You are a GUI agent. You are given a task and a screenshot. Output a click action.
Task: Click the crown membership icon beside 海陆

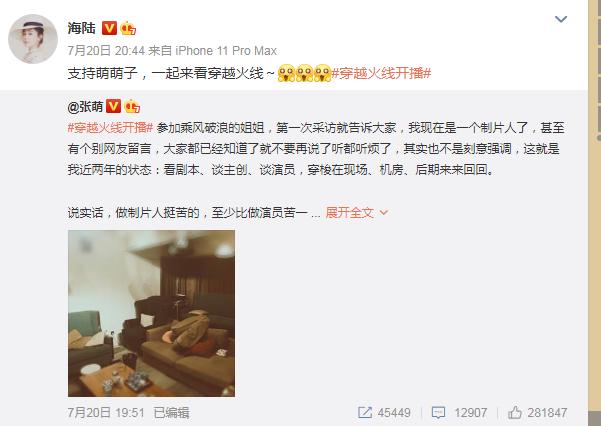(128, 28)
